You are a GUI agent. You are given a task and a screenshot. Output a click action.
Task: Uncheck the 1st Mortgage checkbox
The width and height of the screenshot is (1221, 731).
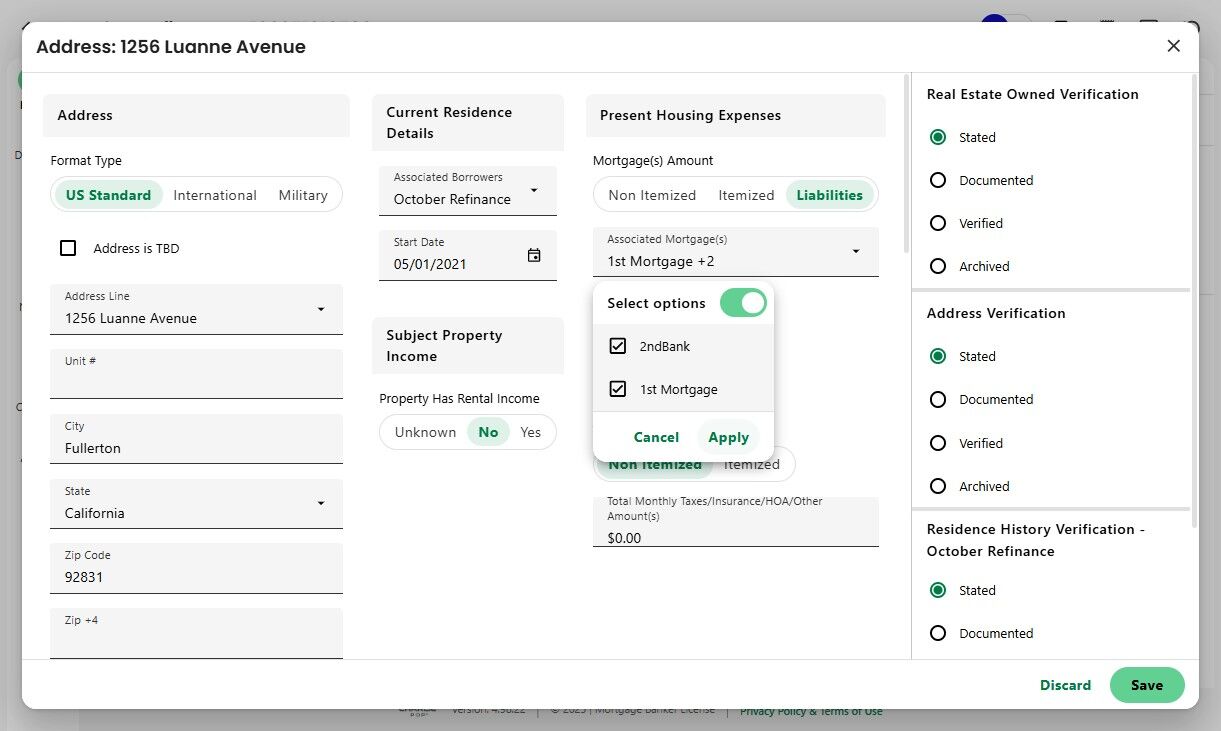click(618, 389)
